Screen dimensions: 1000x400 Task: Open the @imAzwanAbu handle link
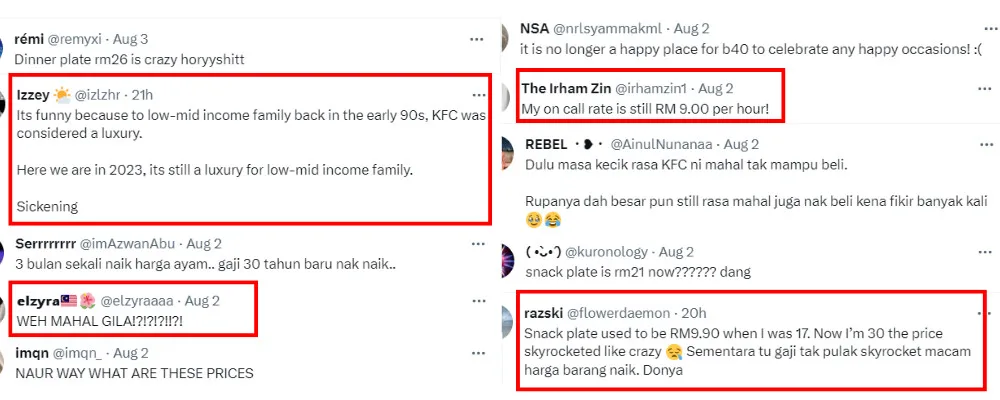pos(126,243)
